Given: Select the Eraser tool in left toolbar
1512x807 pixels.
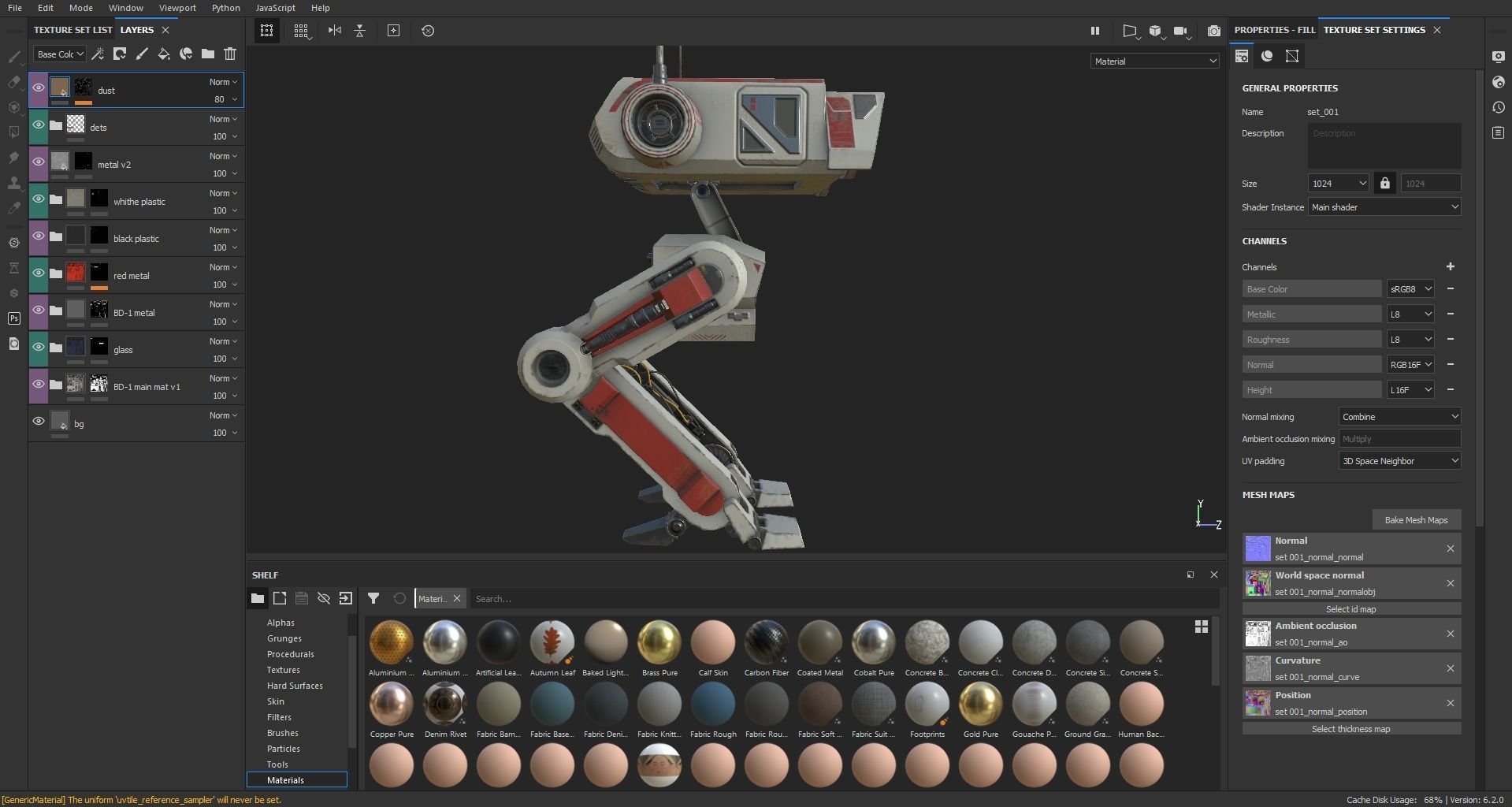Looking at the screenshot, I should click(13, 82).
